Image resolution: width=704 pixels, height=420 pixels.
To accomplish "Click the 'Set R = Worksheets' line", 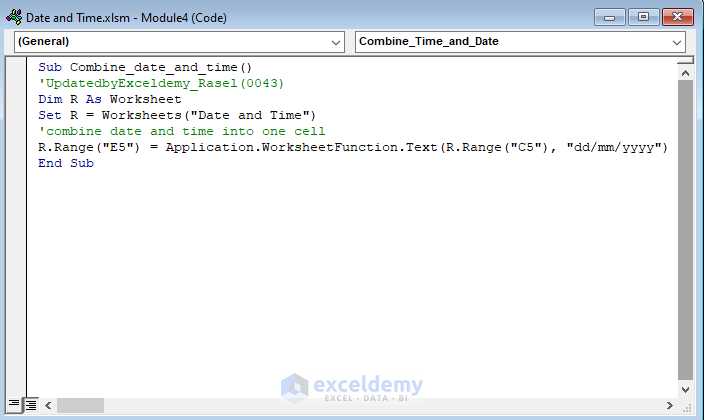I will point(177,115).
